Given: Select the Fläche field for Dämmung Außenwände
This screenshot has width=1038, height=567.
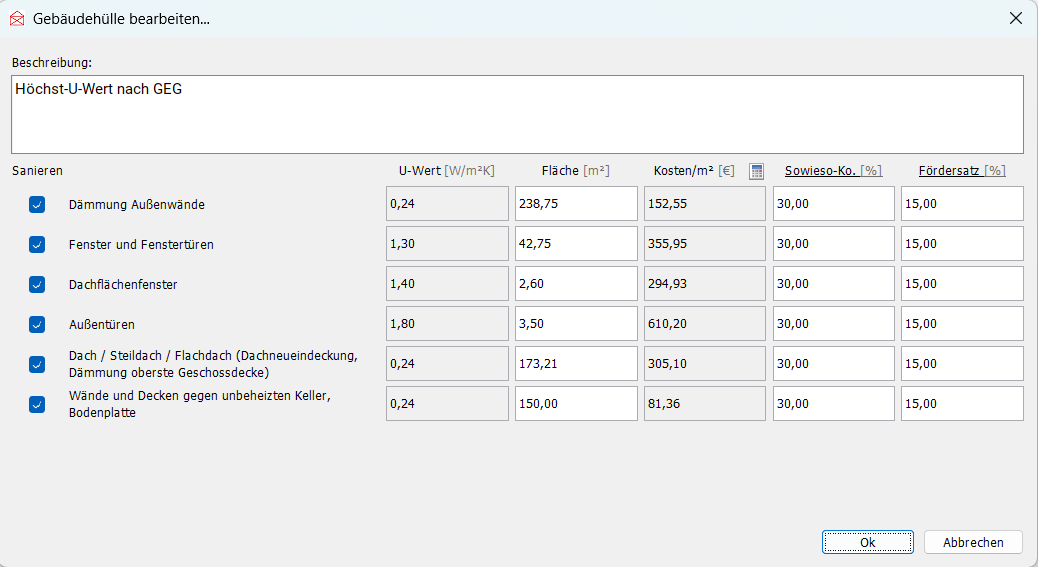Looking at the screenshot, I should click(576, 204).
